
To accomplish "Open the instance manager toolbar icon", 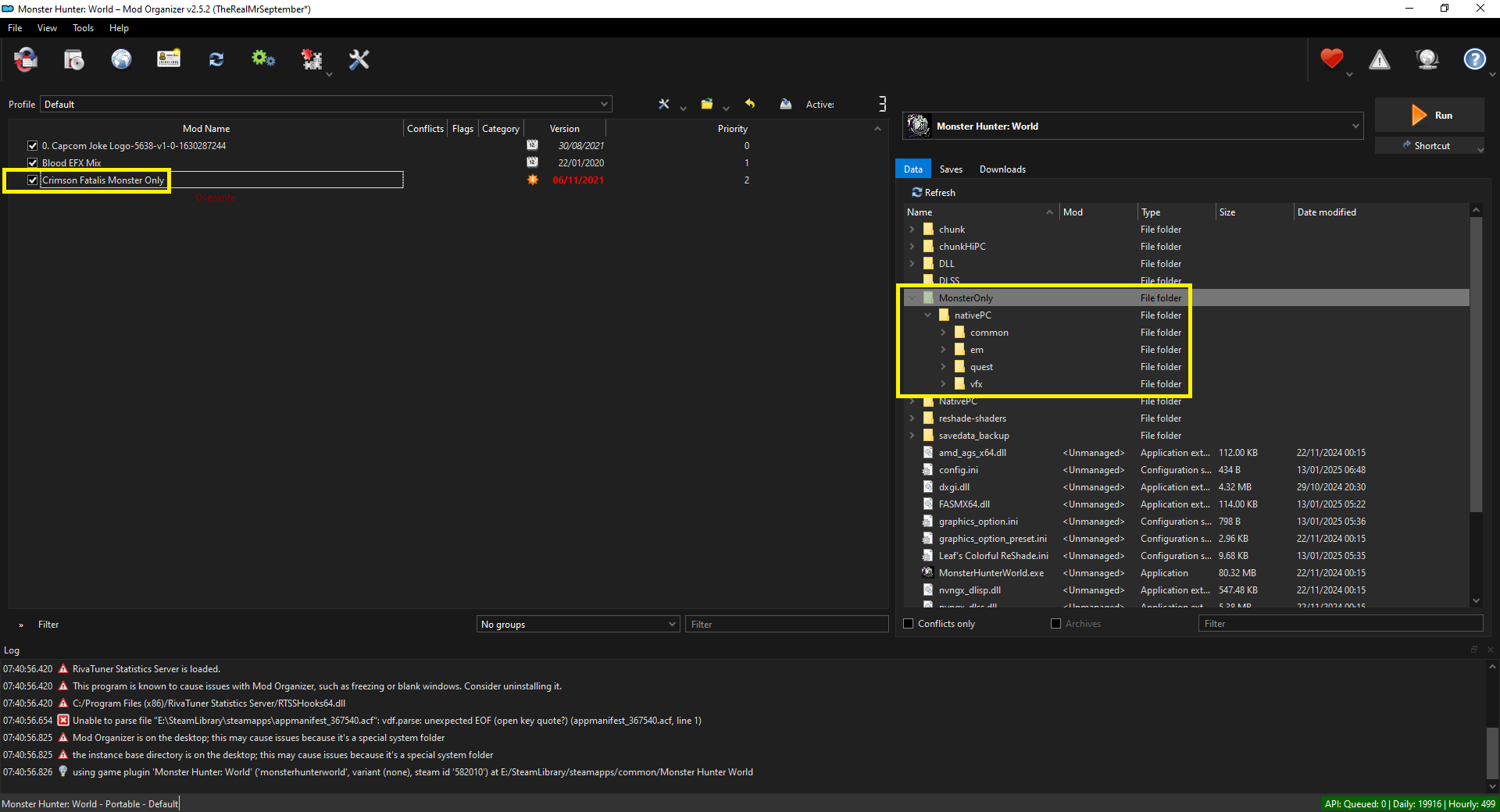I will [26, 59].
